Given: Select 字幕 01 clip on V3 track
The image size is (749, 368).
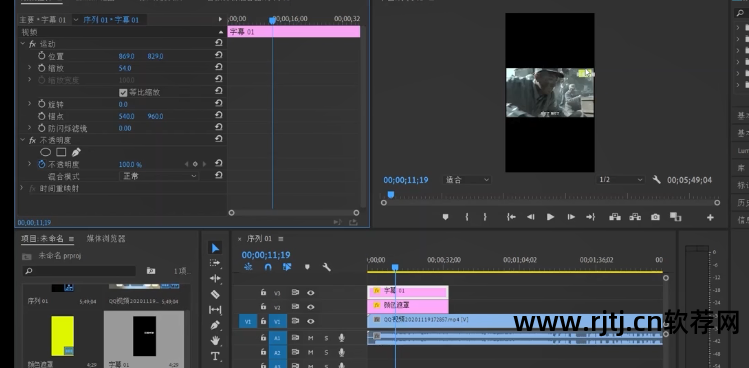Looking at the screenshot, I should 407,291.
